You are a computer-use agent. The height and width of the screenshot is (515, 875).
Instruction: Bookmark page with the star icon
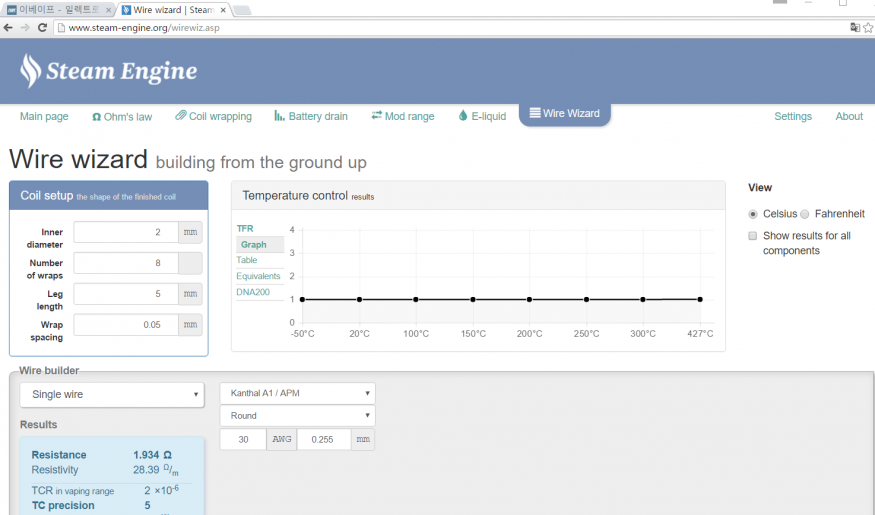868,28
